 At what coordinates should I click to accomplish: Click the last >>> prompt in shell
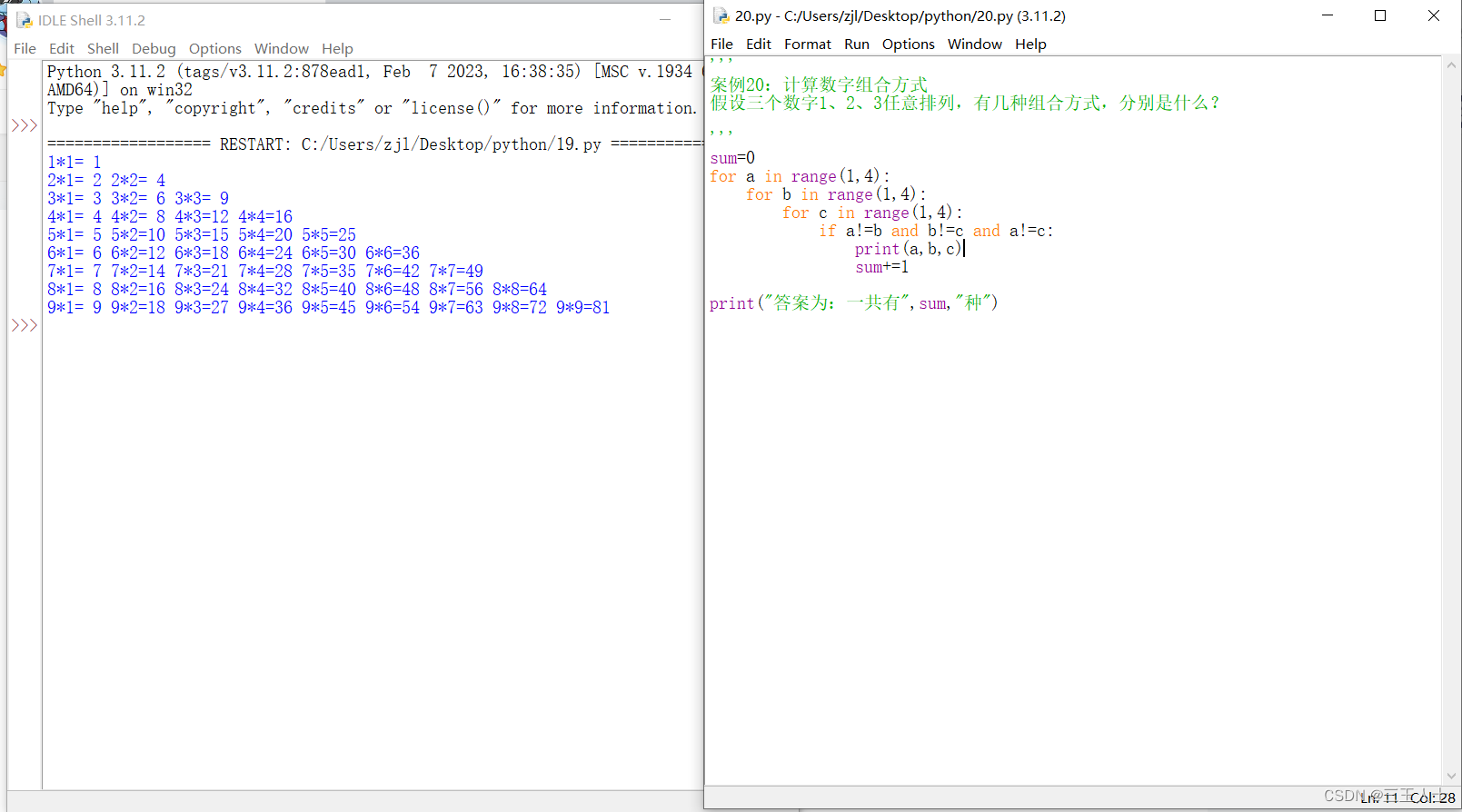coord(25,325)
